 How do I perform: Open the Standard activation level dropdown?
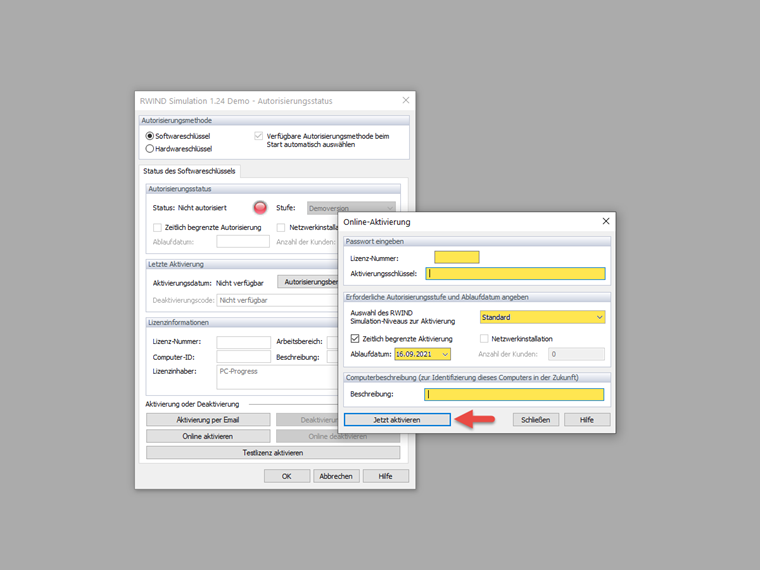click(542, 317)
